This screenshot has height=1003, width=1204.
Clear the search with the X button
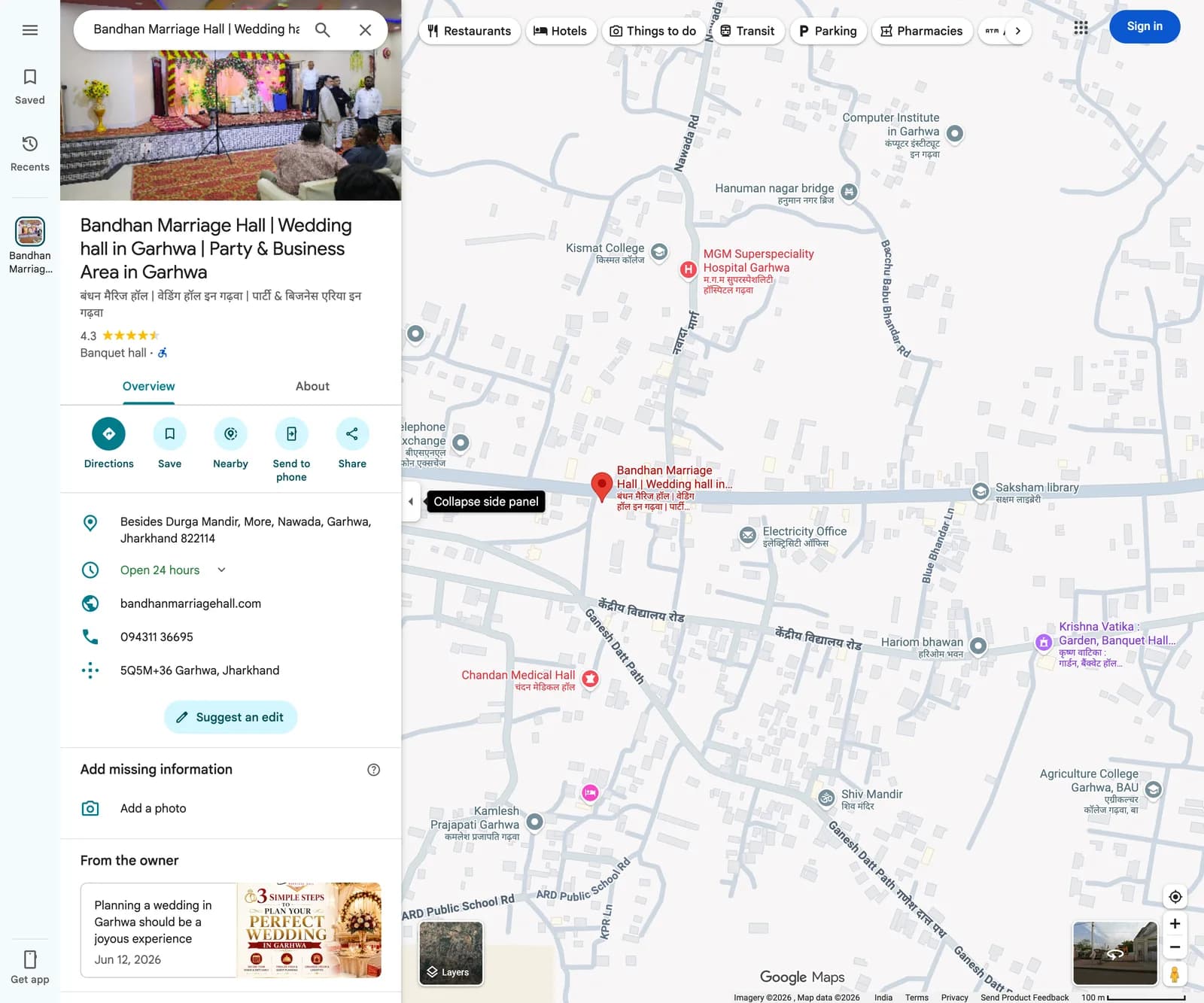tap(365, 30)
